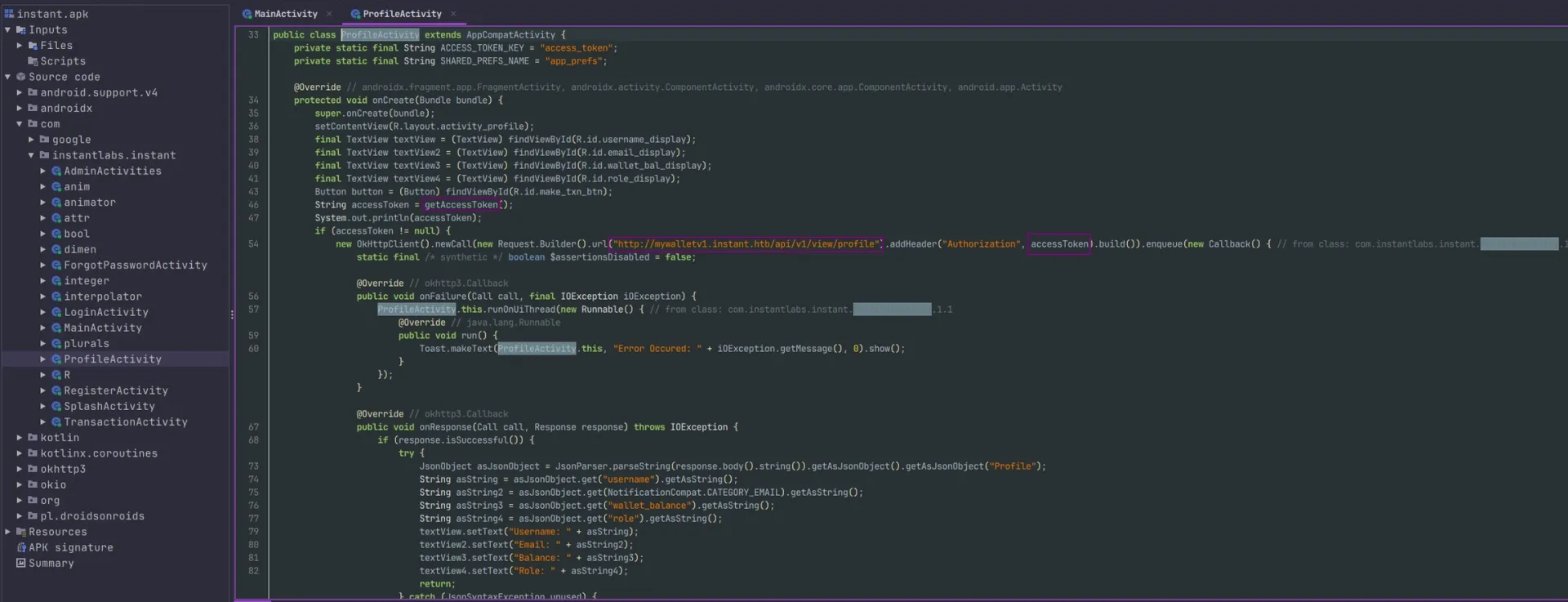Screen dimensions: 1568x602
Task: Click the LoginActivity class icon
Action: pos(56,312)
